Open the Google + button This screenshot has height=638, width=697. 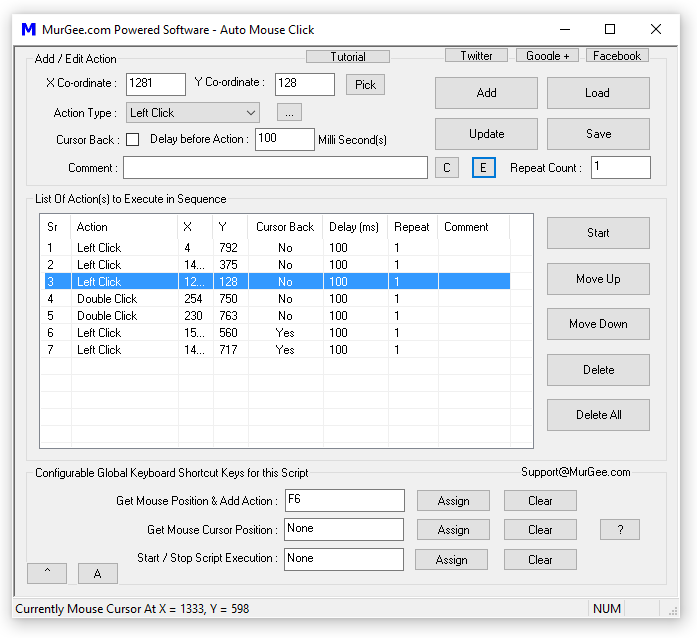(547, 56)
